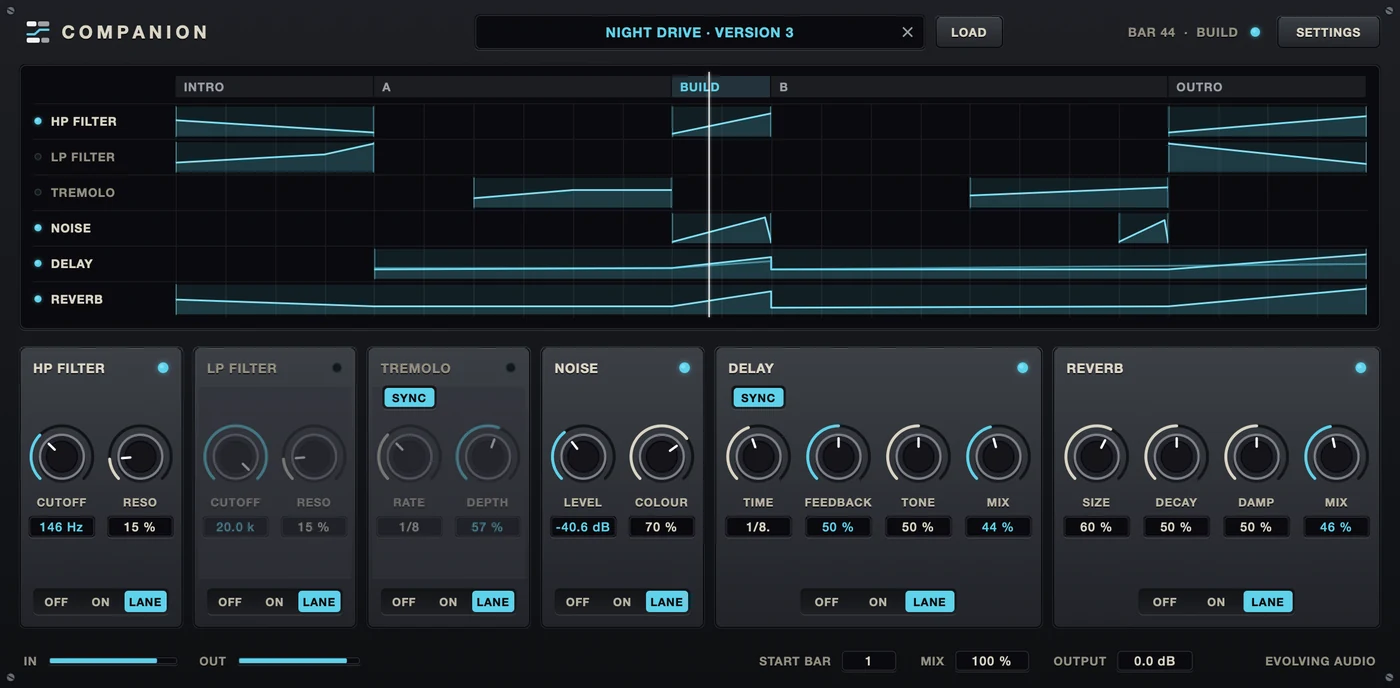Click the HP Filter RESO knob
The image size is (1400, 688).
[140, 457]
